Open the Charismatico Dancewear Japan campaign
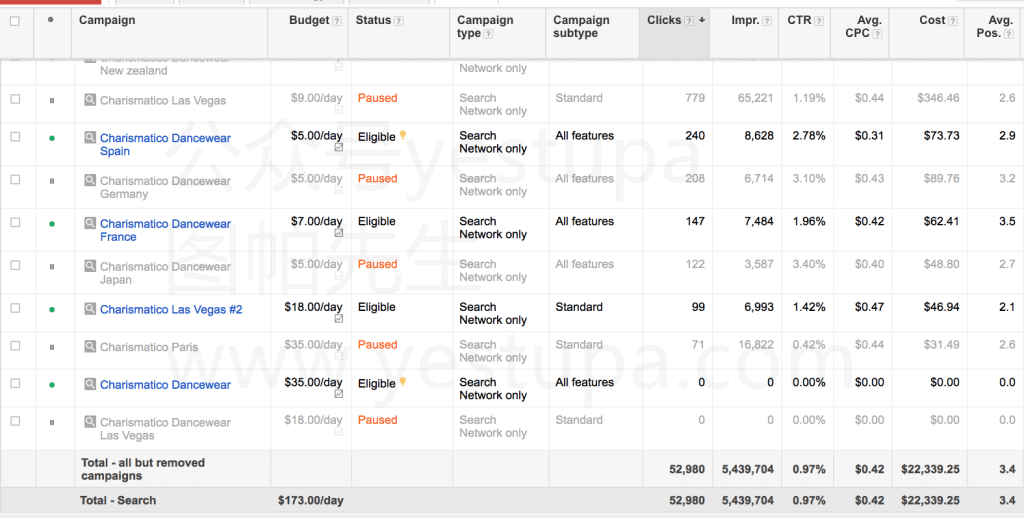This screenshot has width=1024, height=518. coord(165,273)
